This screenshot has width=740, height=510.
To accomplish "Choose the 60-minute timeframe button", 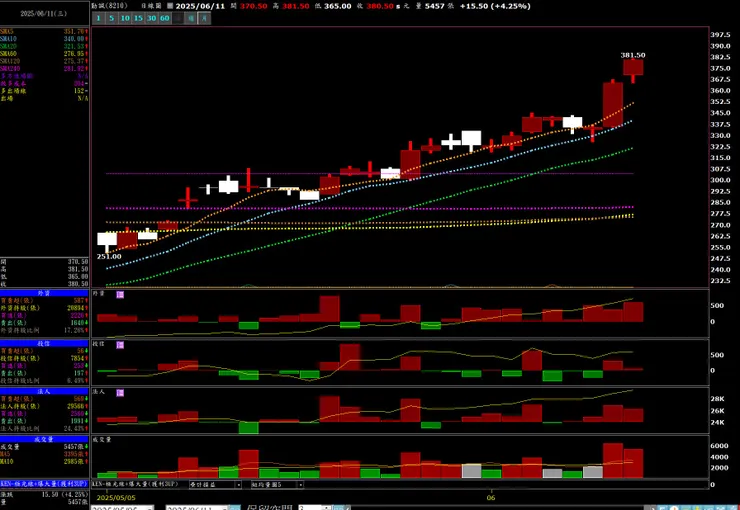I will tap(164, 18).
